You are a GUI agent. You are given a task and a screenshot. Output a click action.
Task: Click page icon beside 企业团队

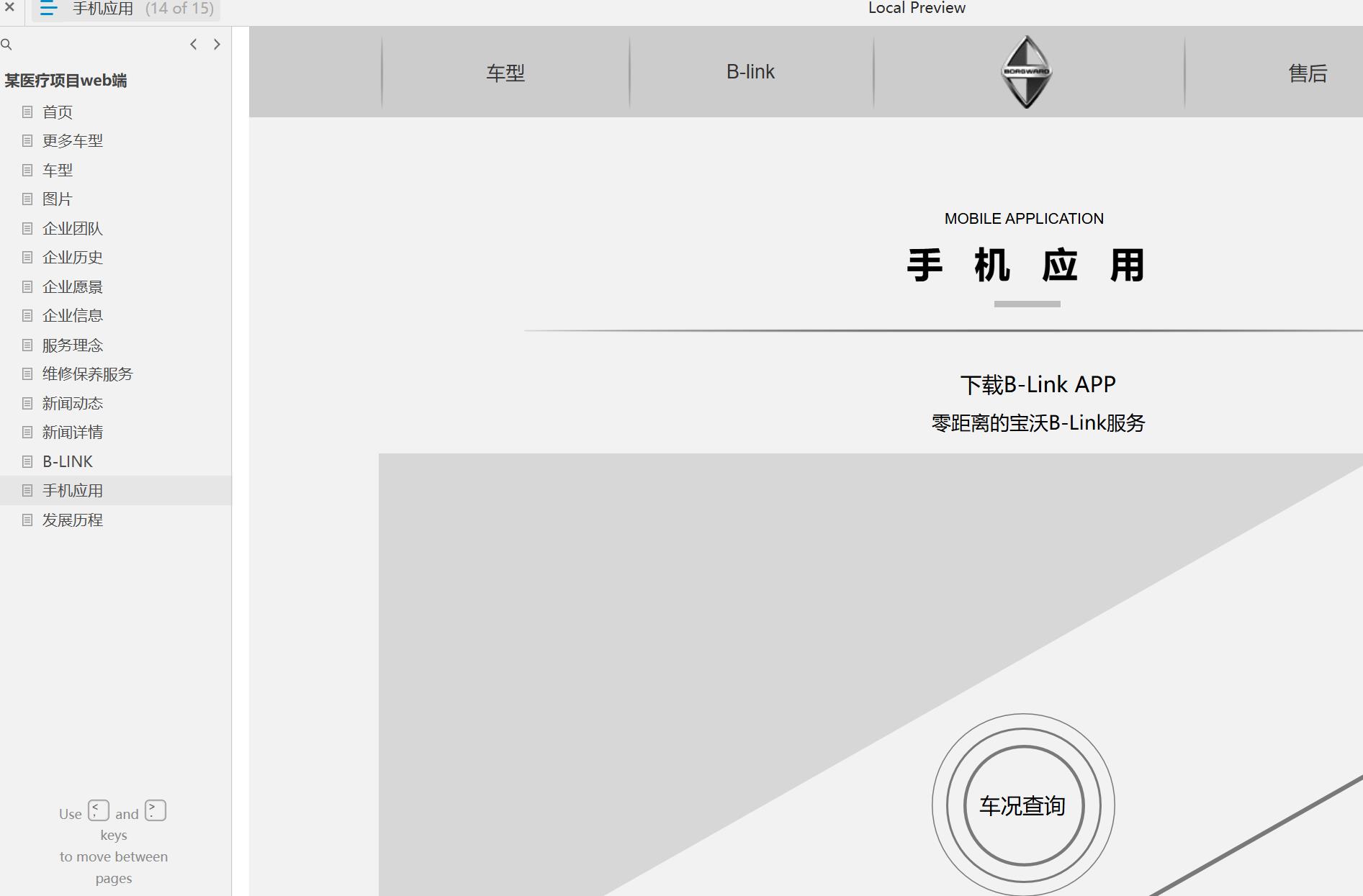pos(27,229)
